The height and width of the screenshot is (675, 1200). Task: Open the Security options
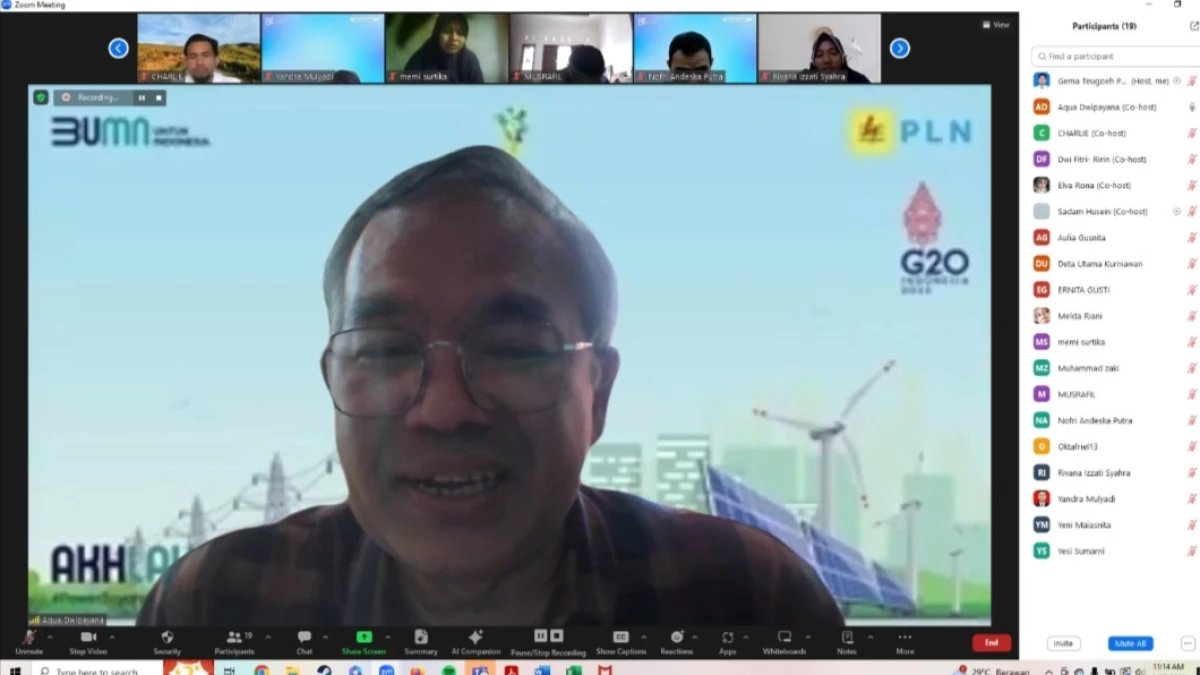click(x=167, y=642)
